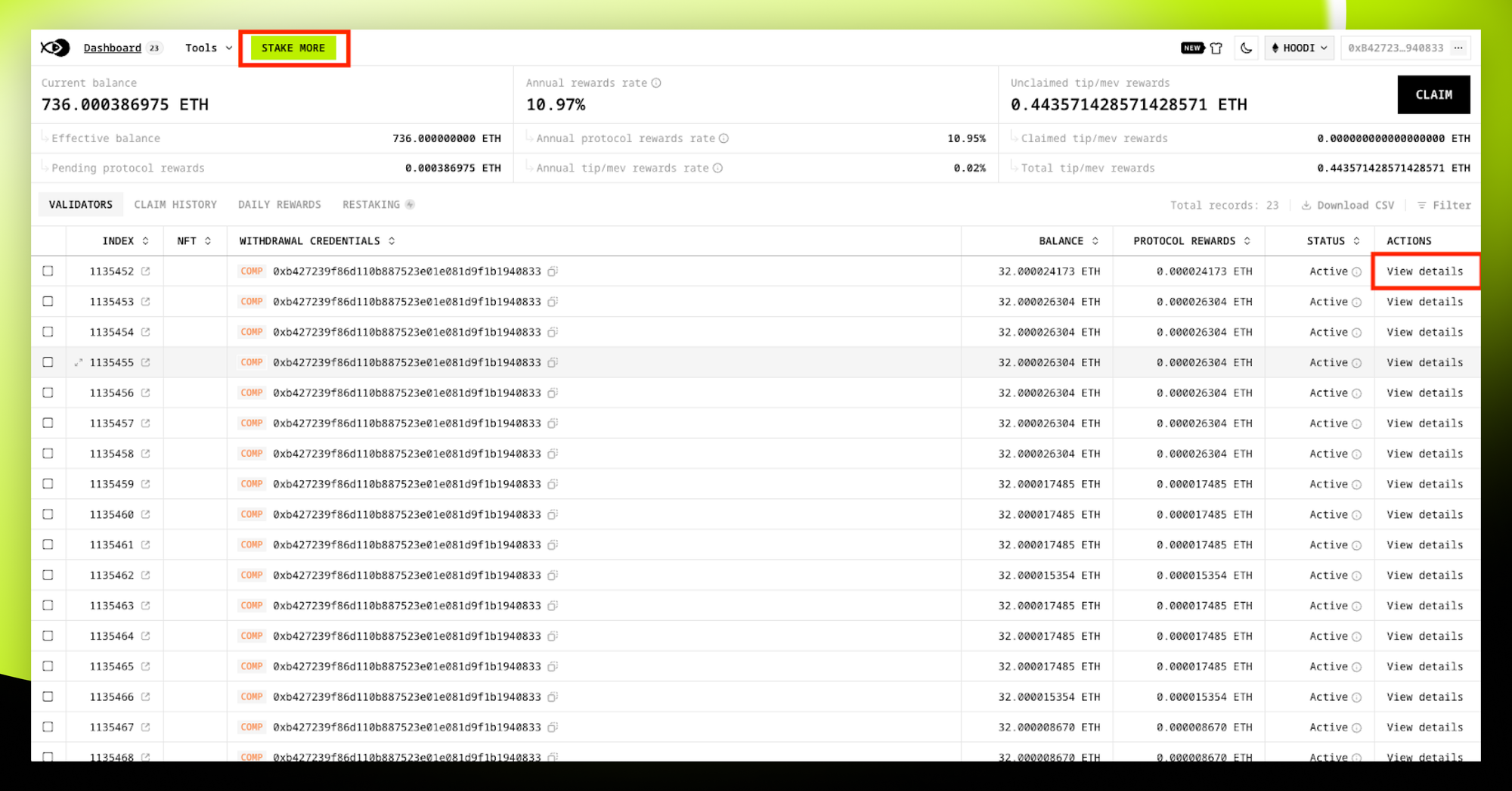Open wallet options ellipsis menu
This screenshot has width=1512, height=791.
pyautogui.click(x=1458, y=48)
